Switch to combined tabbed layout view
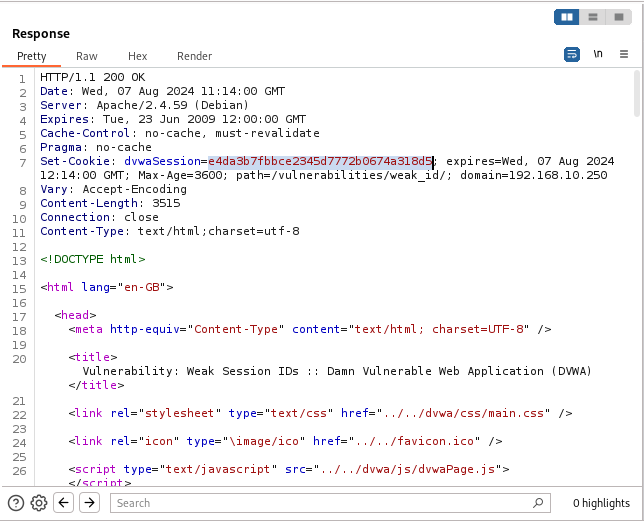This screenshot has width=644, height=521. pyautogui.click(x=619, y=17)
